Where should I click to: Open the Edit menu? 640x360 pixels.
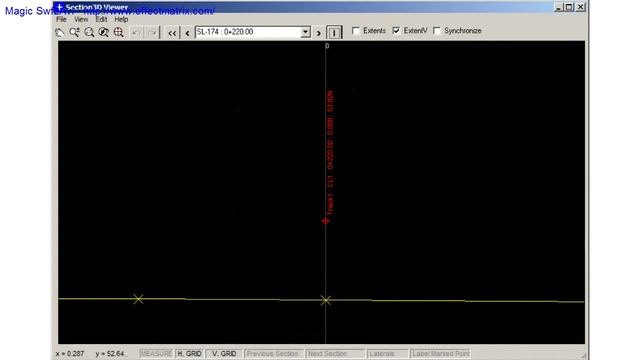coord(101,19)
